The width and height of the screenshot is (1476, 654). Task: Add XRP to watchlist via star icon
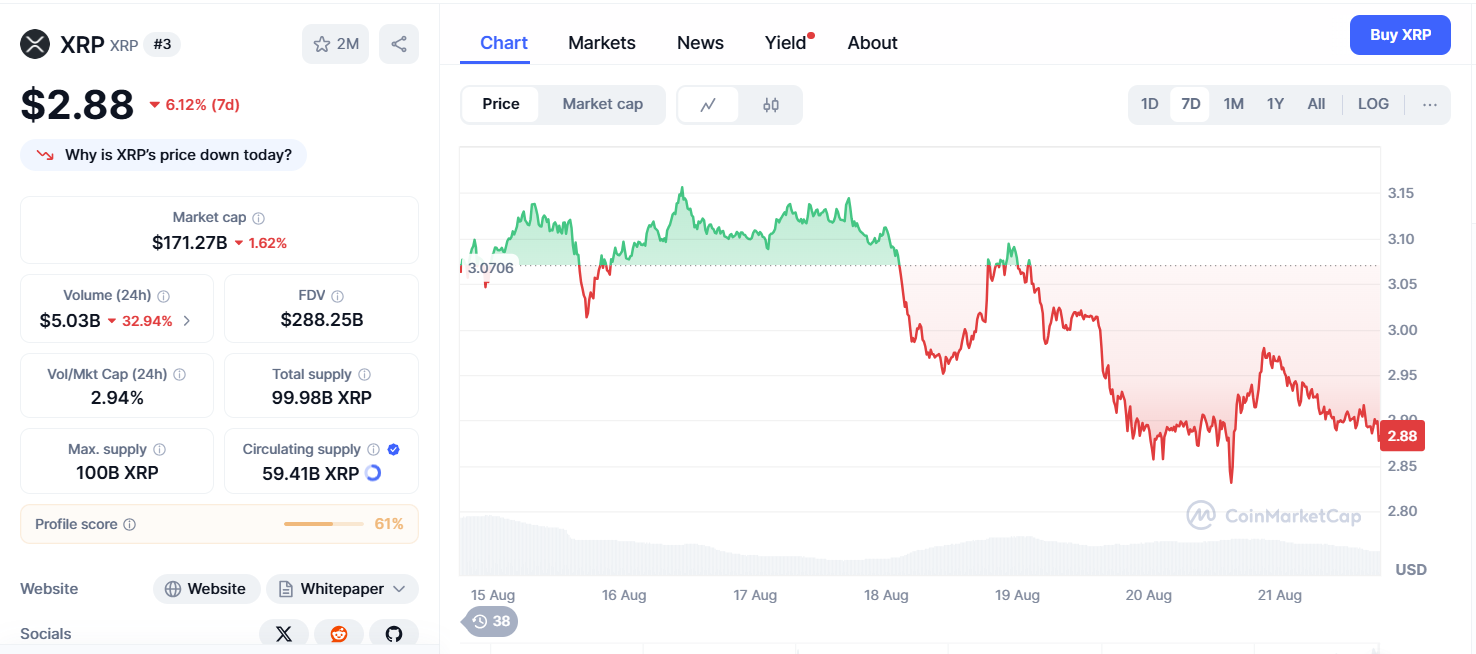tap(320, 44)
